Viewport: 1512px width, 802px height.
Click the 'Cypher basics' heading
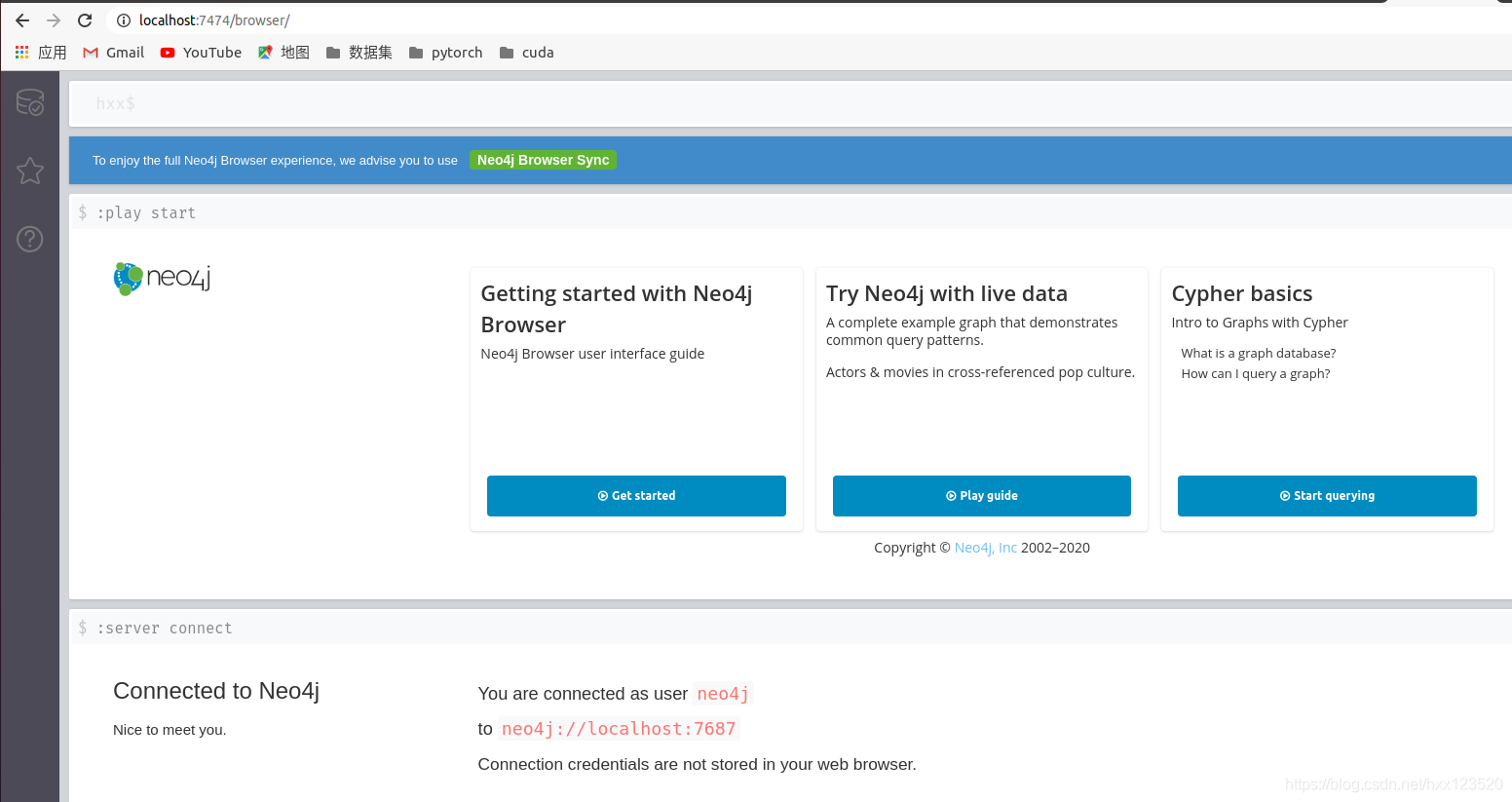(1242, 293)
